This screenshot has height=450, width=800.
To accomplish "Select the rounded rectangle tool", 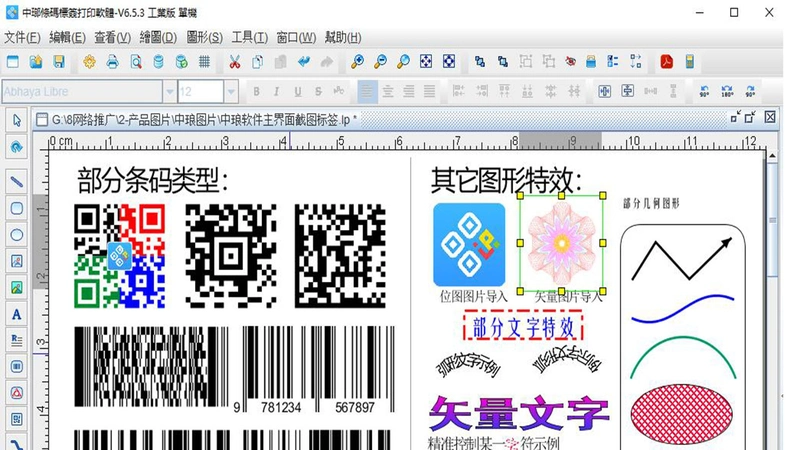I will coord(16,208).
